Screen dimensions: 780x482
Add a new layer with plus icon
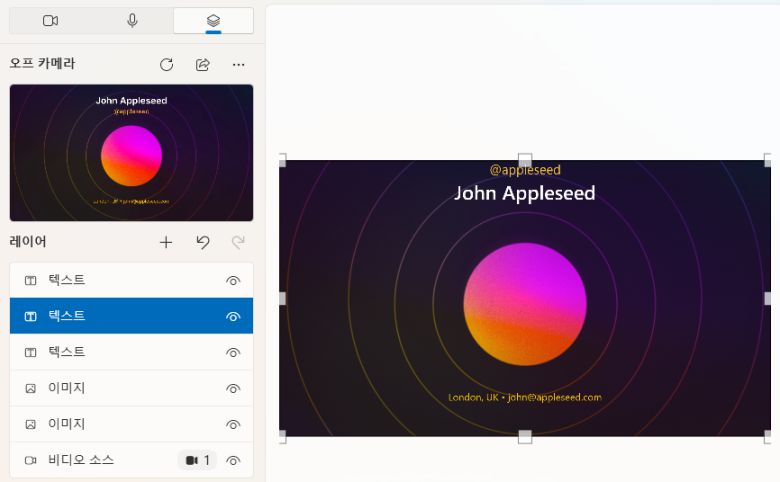[166, 242]
